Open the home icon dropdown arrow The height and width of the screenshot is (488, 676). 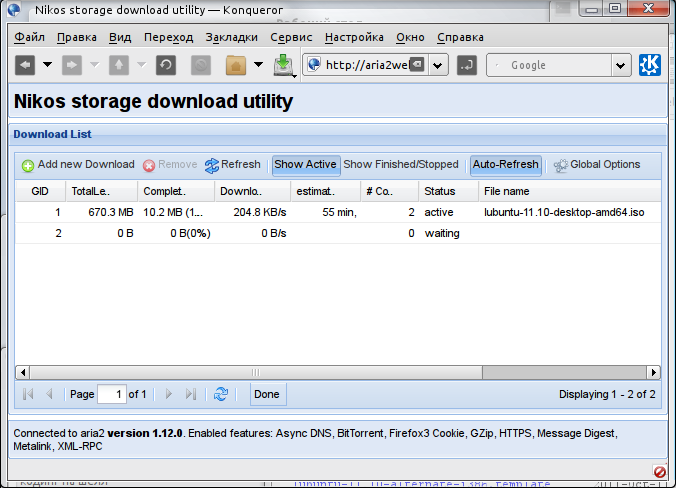click(258, 65)
